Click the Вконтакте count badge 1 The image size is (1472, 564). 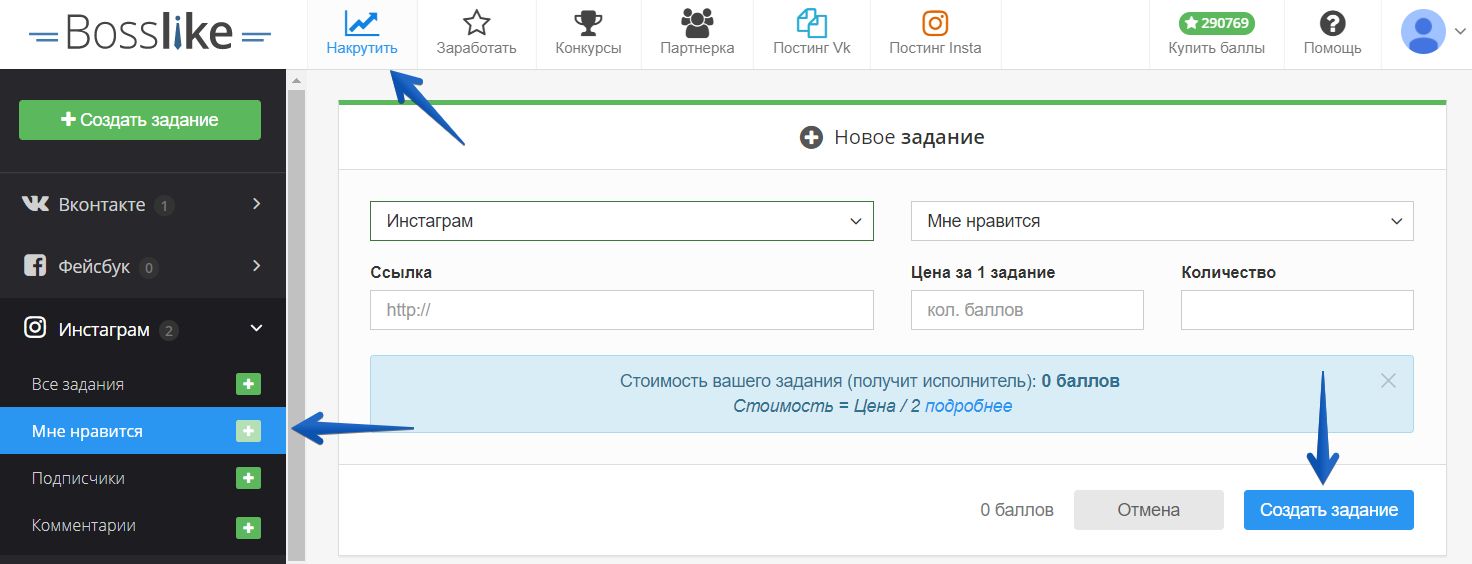click(164, 206)
